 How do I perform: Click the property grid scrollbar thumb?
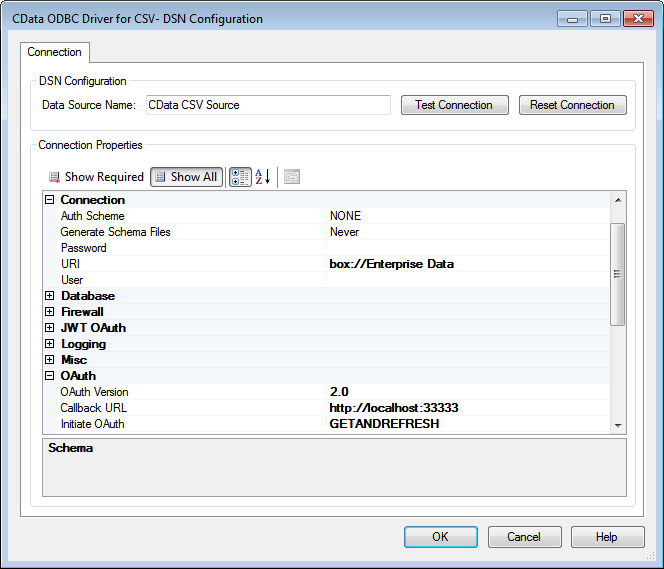618,274
